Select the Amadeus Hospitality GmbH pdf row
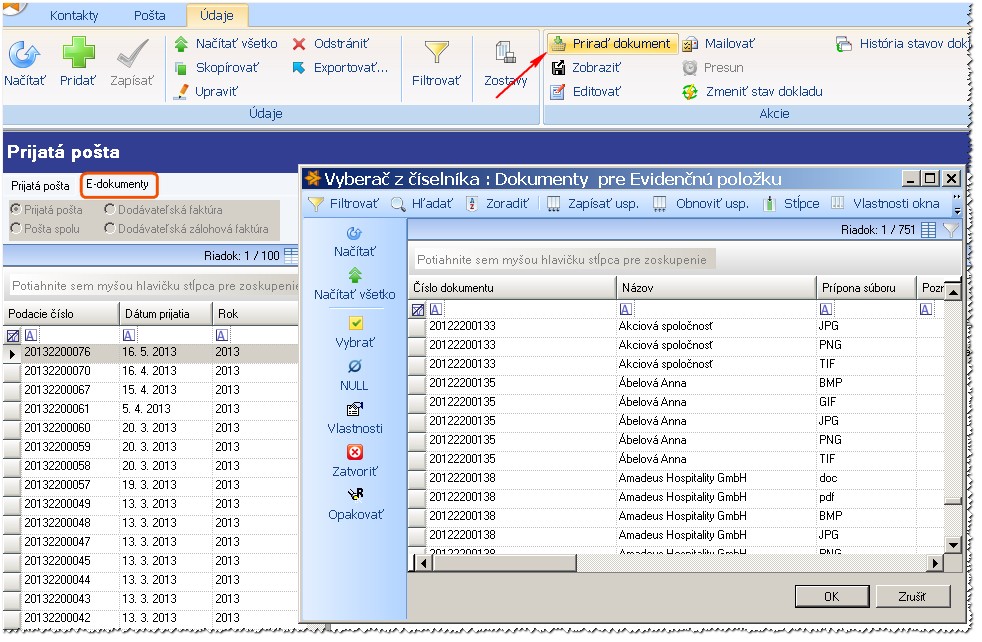The width and height of the screenshot is (982, 642). [676, 497]
